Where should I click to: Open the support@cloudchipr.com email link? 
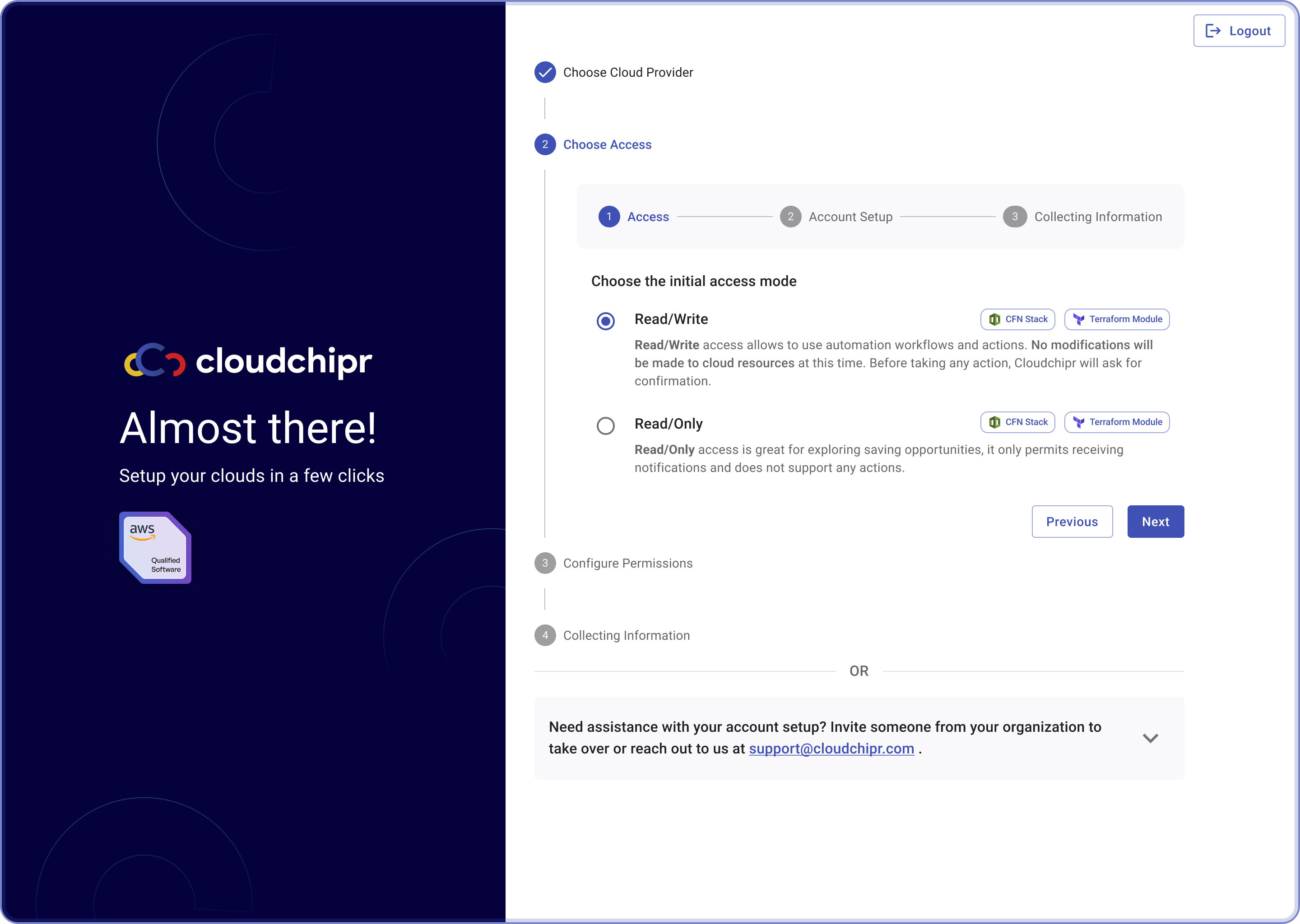coord(831,749)
